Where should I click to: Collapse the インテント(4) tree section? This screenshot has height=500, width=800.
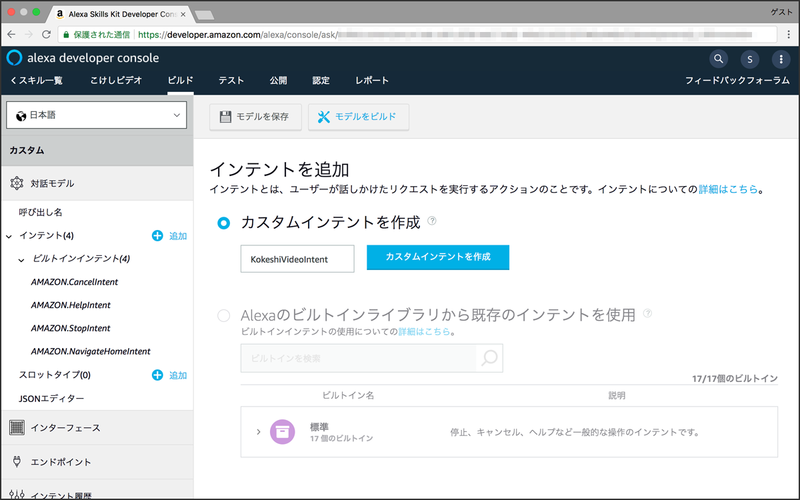pyautogui.click(x=9, y=236)
